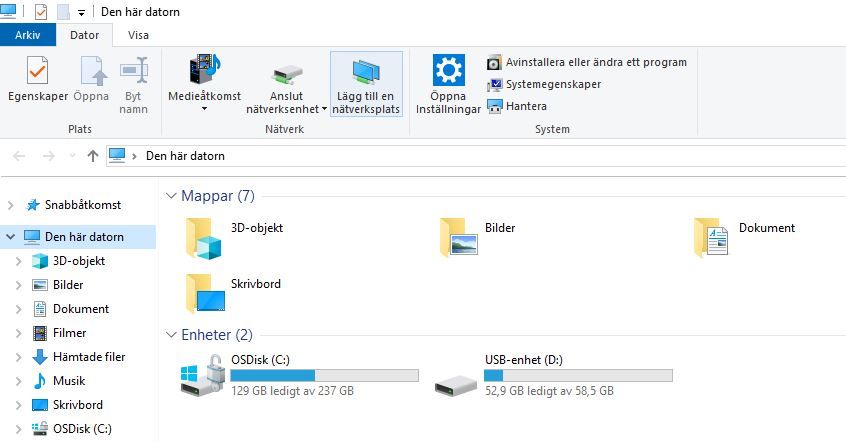This screenshot has height=442, width=846.
Task: Select the USB-enhet (D:) drive icon
Action: [456, 385]
